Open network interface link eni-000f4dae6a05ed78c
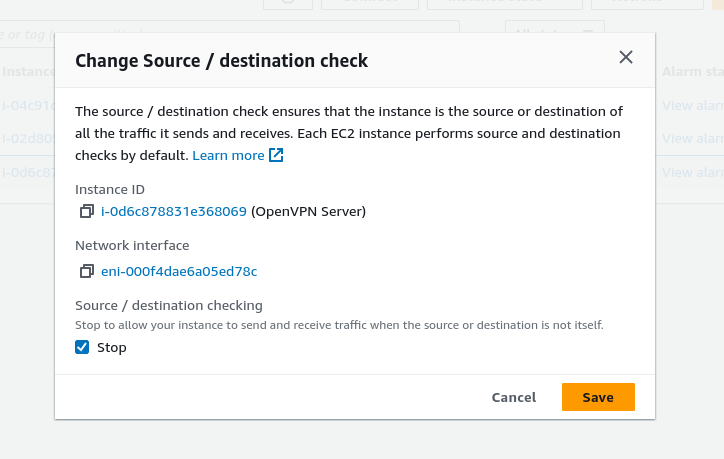This screenshot has width=724, height=459. [179, 271]
